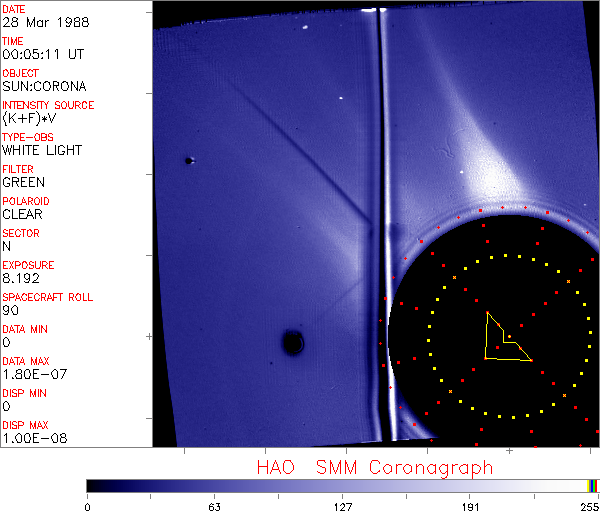
Task: Click the GREEN filter value
Action: tap(23, 182)
